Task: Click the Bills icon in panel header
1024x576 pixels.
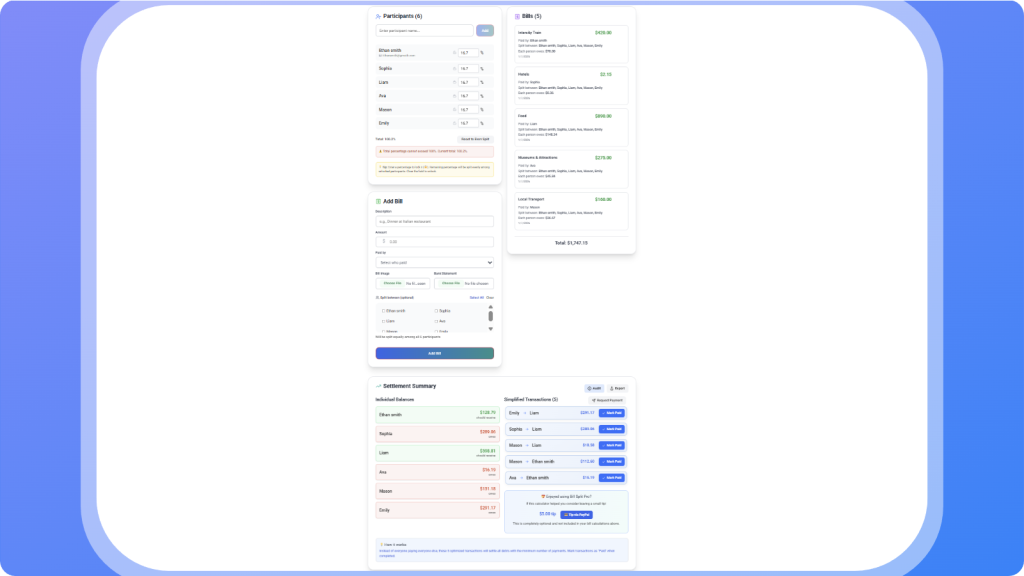Action: coord(517,17)
